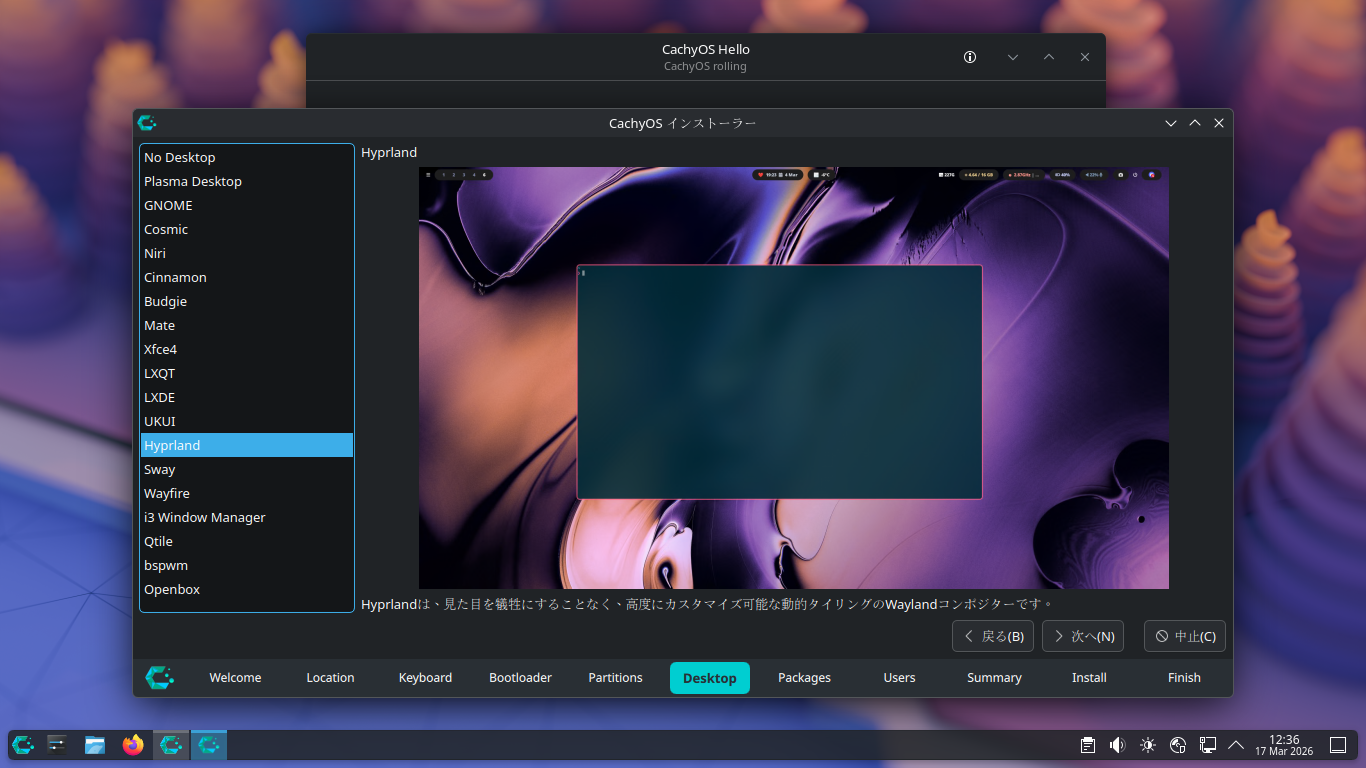Pick i3 Window Manager in the list
This screenshot has width=1366, height=768.
[247, 517]
